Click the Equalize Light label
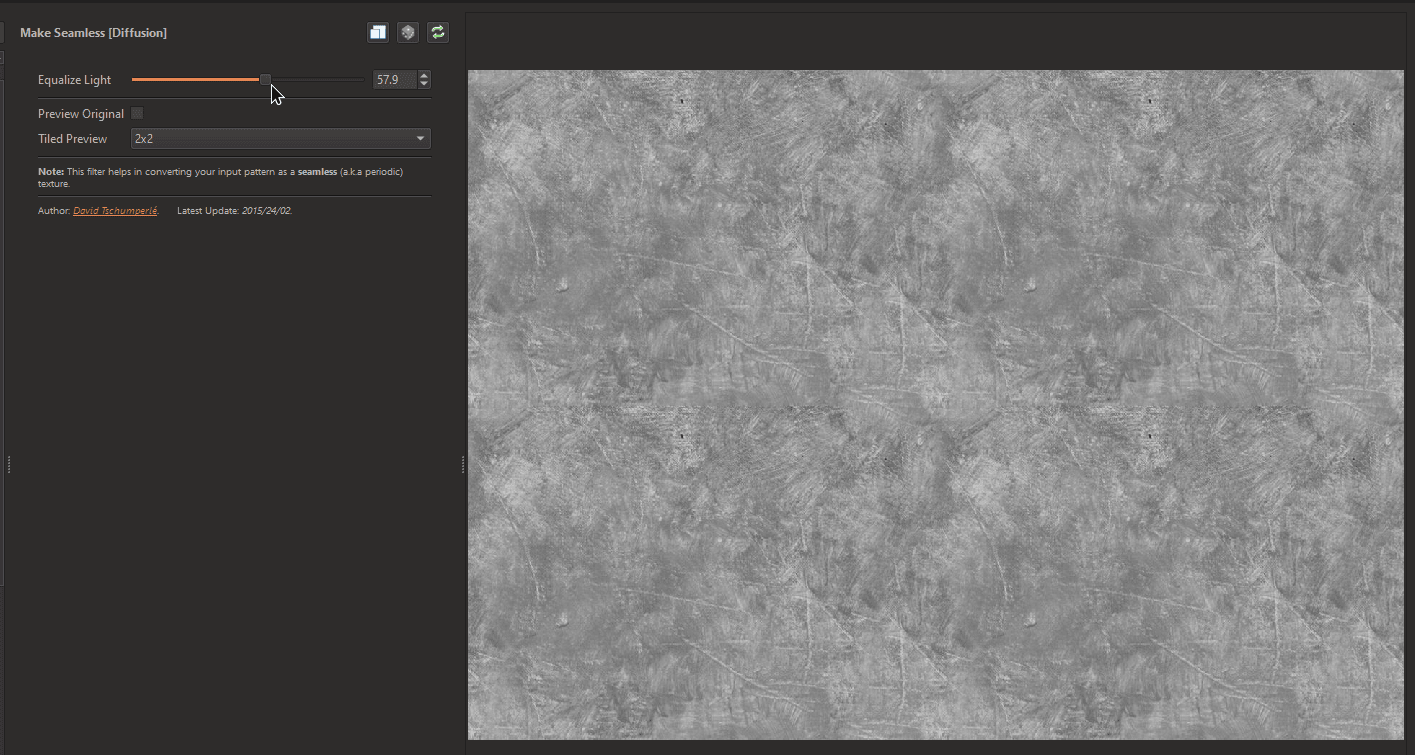The image size is (1415, 755). click(x=74, y=80)
